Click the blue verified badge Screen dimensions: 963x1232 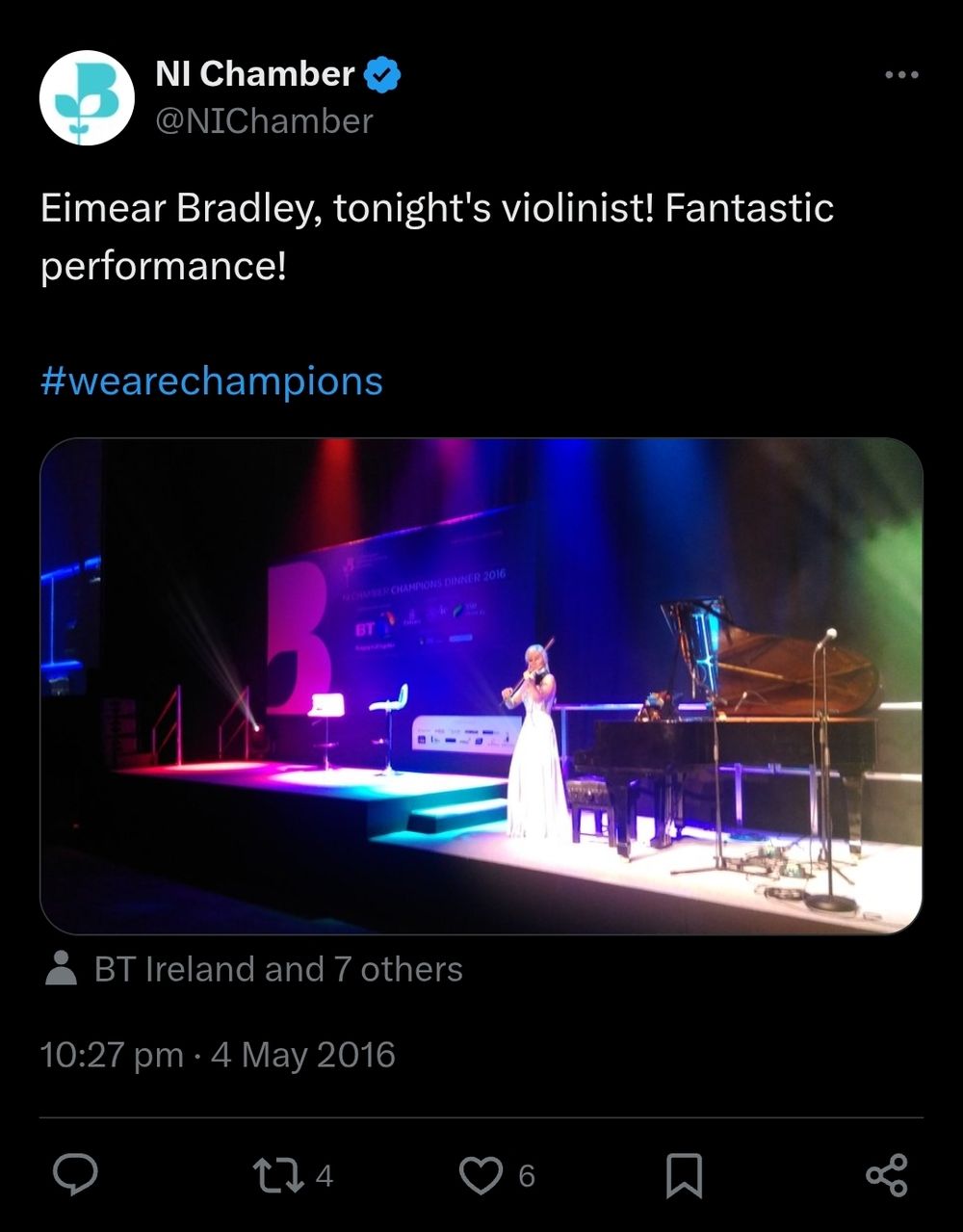pos(382,75)
